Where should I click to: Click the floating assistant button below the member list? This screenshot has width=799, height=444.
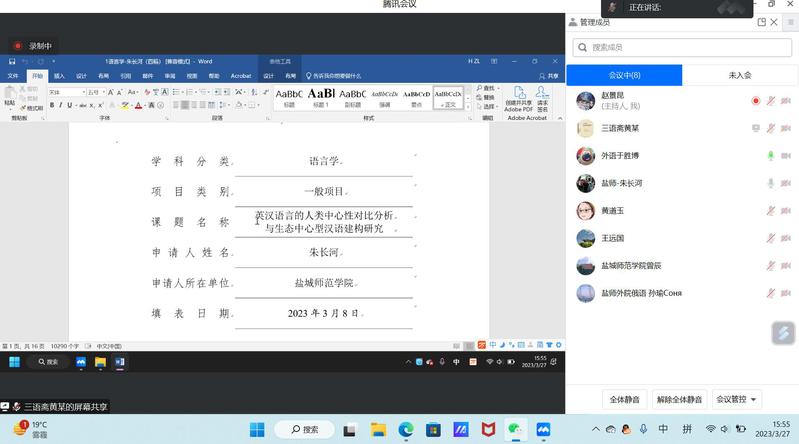[x=782, y=334]
